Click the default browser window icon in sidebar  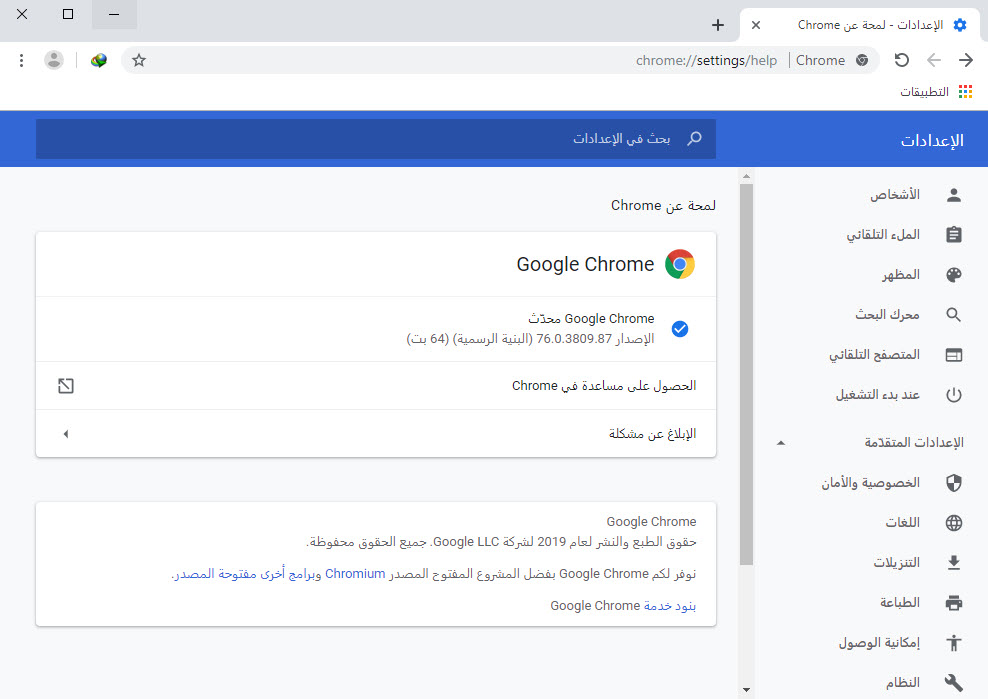point(953,355)
